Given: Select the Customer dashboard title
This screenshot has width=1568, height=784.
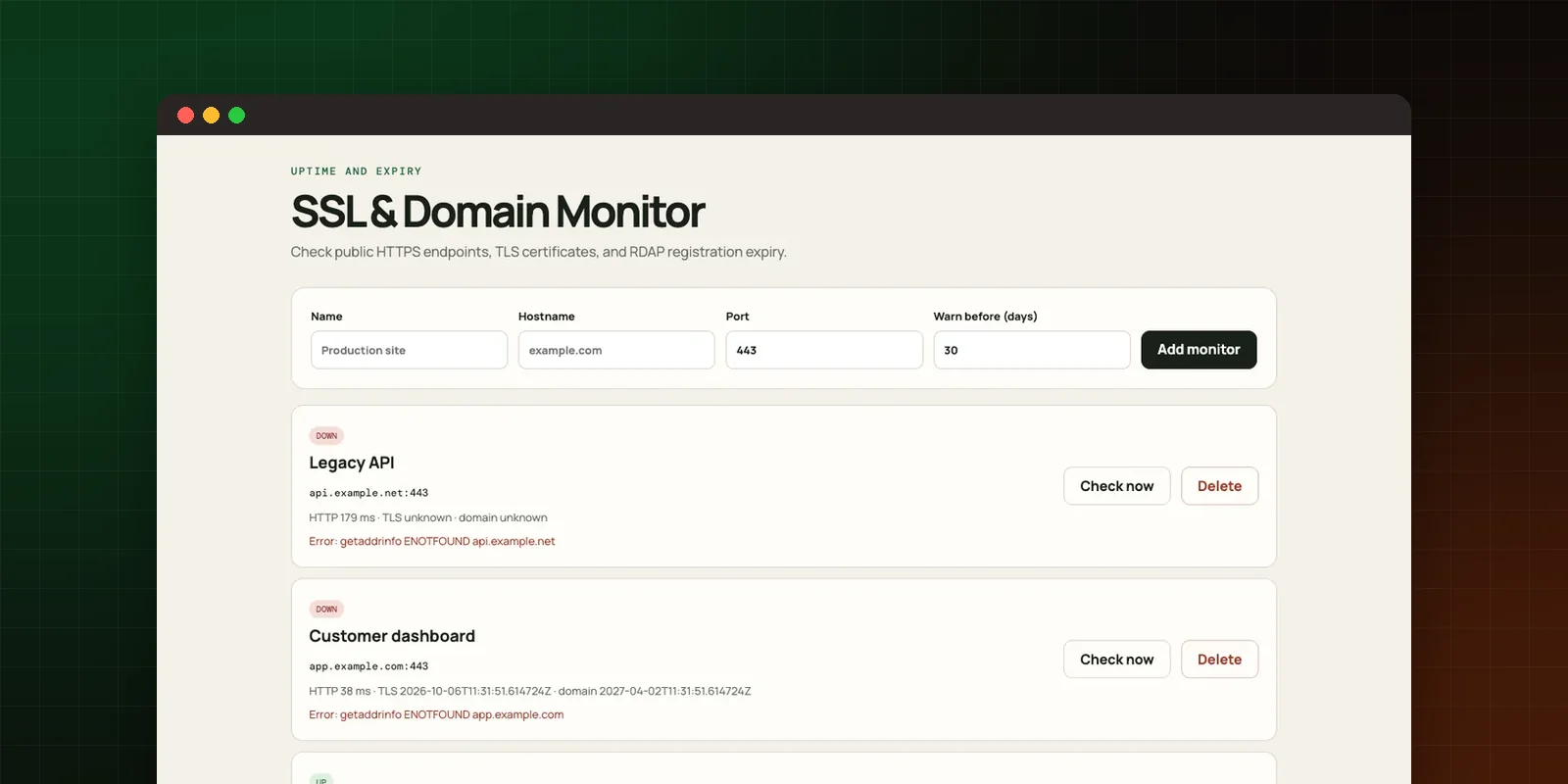Looking at the screenshot, I should tap(392, 636).
